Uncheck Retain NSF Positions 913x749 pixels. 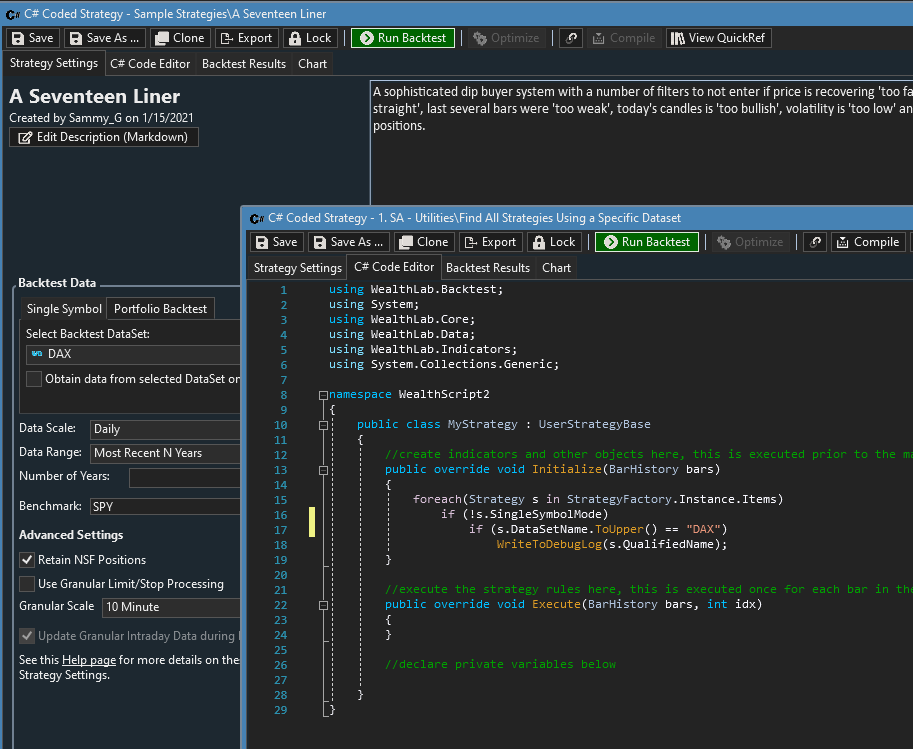pyautogui.click(x=28, y=560)
